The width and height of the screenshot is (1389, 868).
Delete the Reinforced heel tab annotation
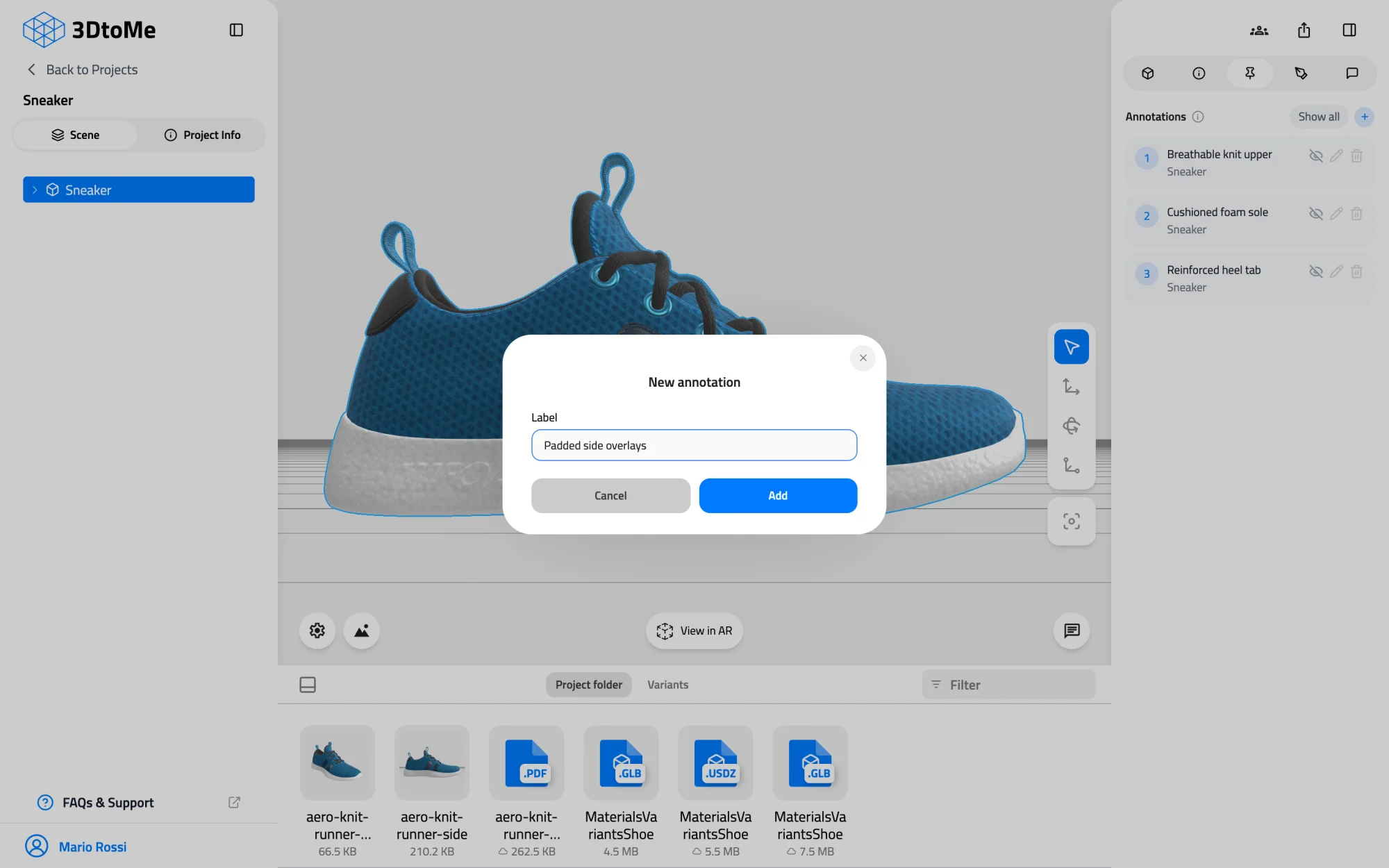[1356, 272]
